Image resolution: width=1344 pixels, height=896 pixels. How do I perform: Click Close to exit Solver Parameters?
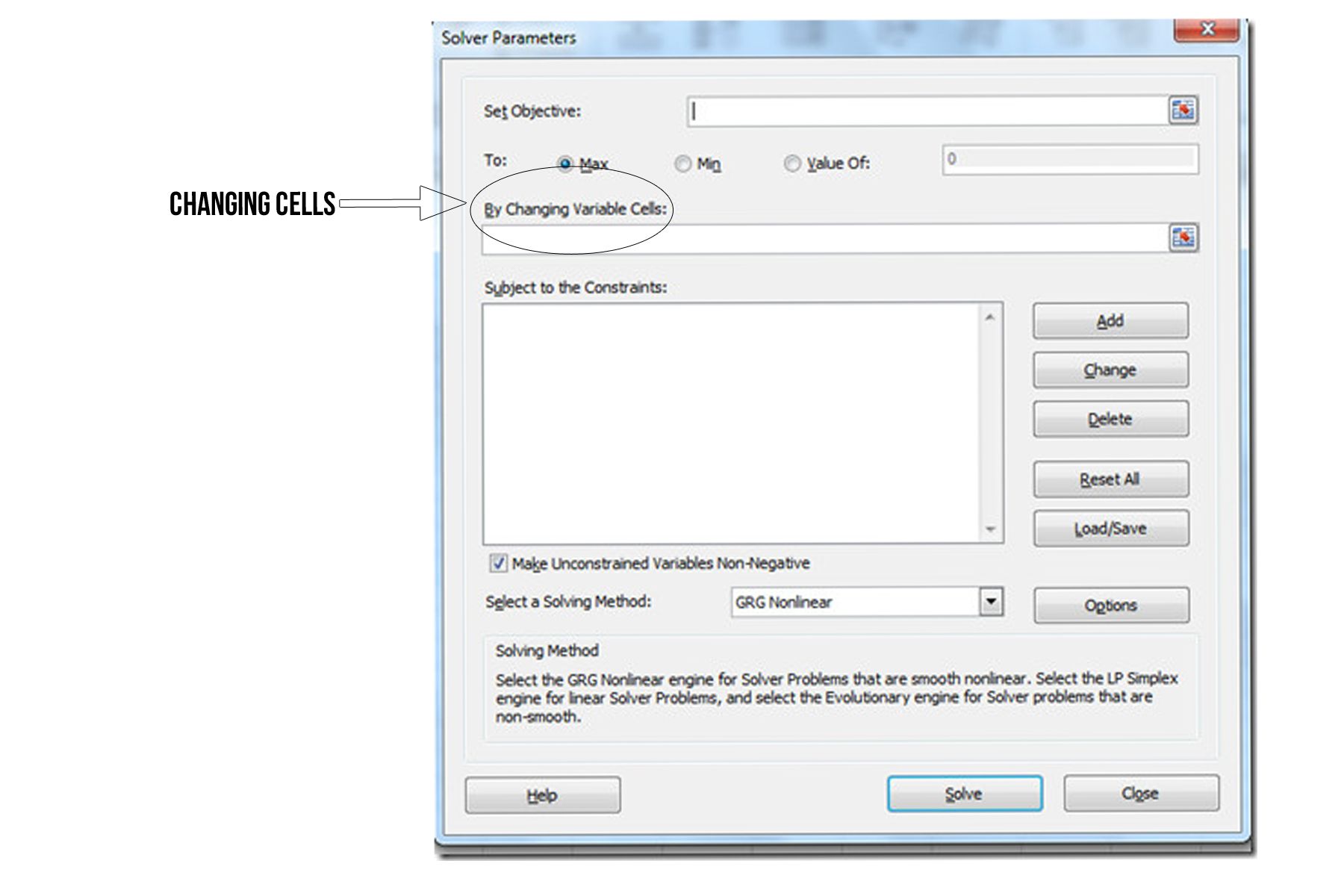tap(1141, 794)
